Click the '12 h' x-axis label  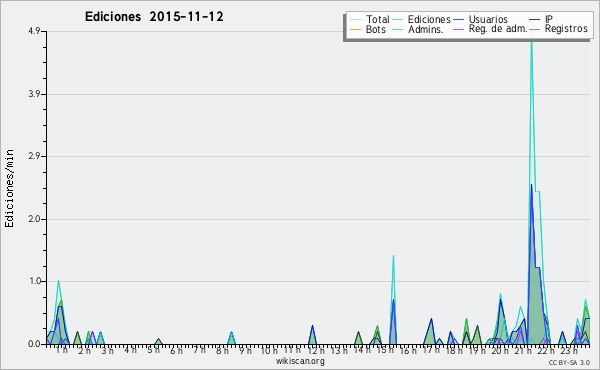coord(316,350)
